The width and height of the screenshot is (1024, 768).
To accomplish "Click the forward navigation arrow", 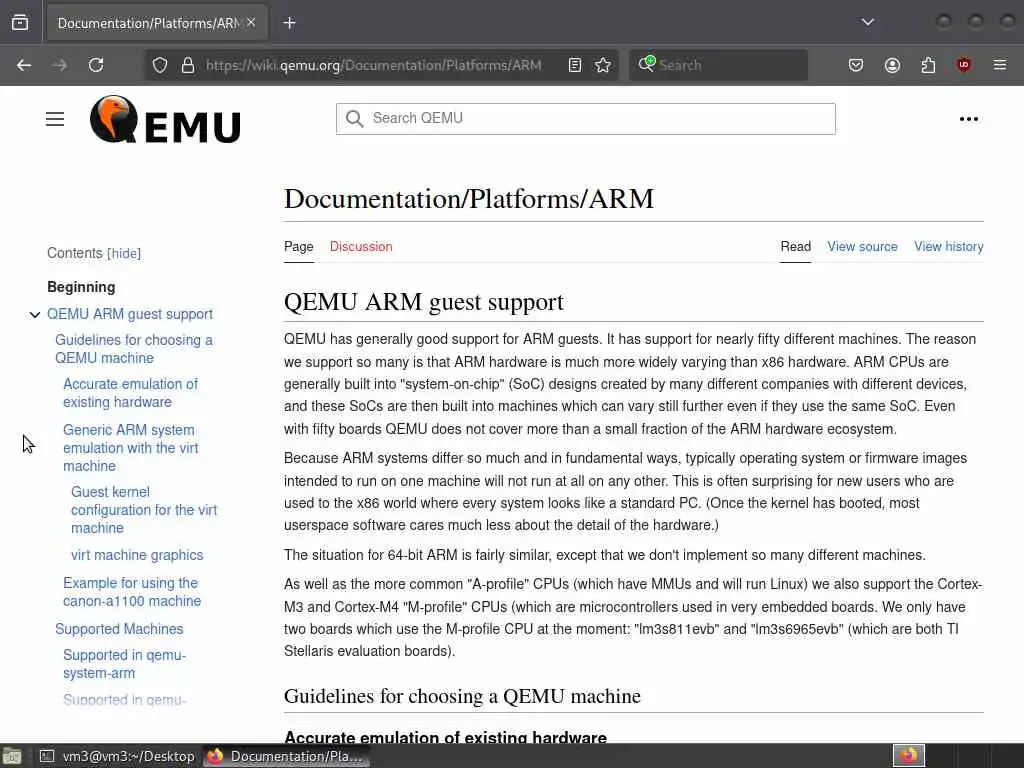I will tap(59, 65).
